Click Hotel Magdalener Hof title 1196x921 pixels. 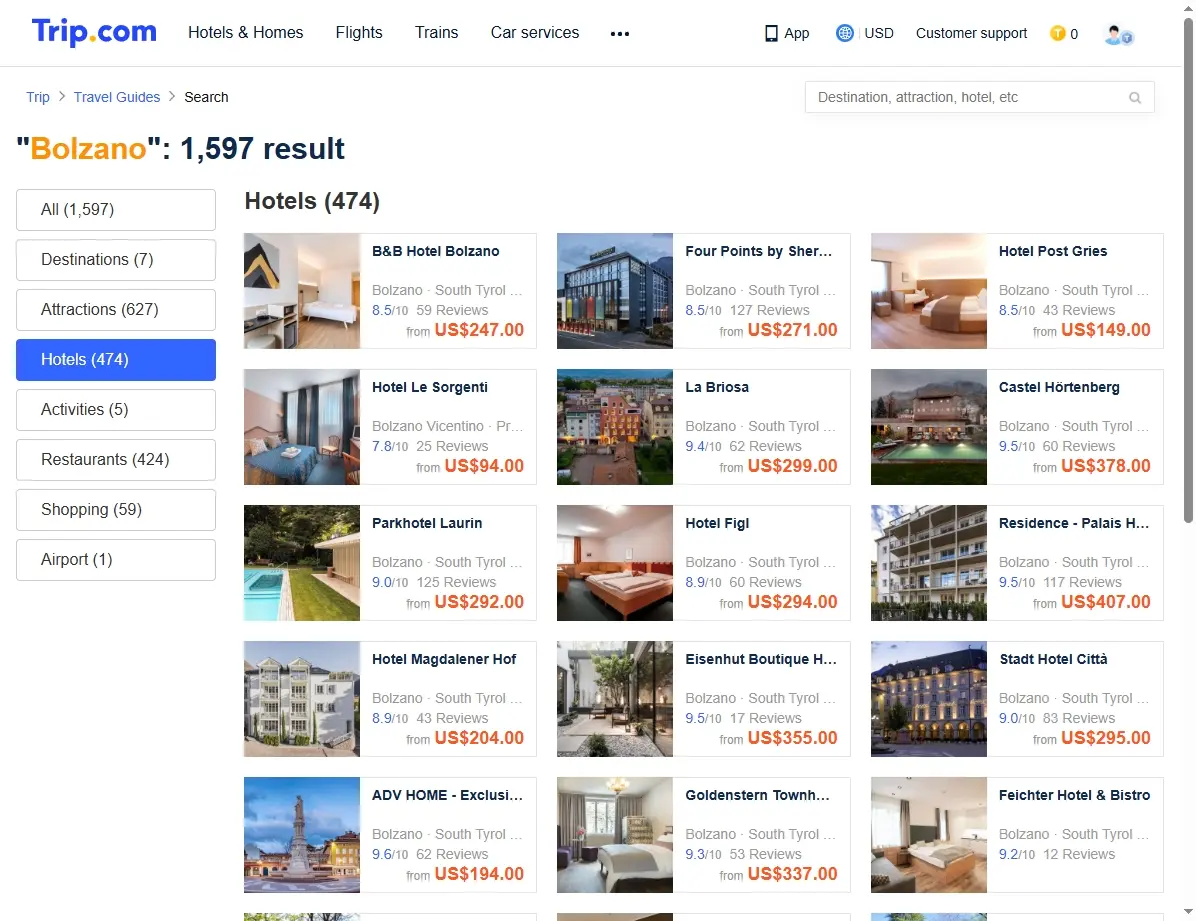[x=444, y=659]
